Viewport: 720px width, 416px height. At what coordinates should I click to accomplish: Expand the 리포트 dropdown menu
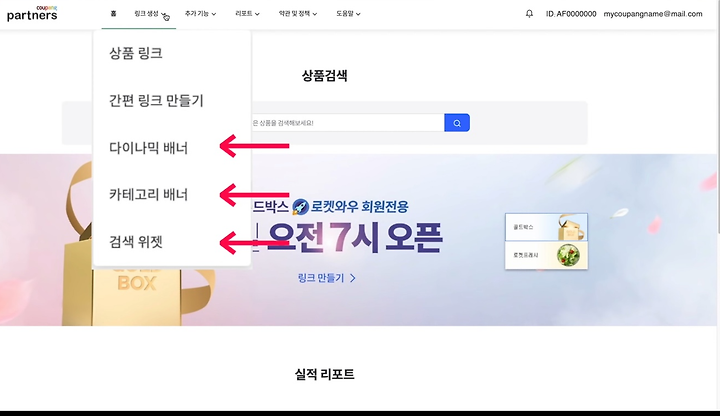point(247,14)
